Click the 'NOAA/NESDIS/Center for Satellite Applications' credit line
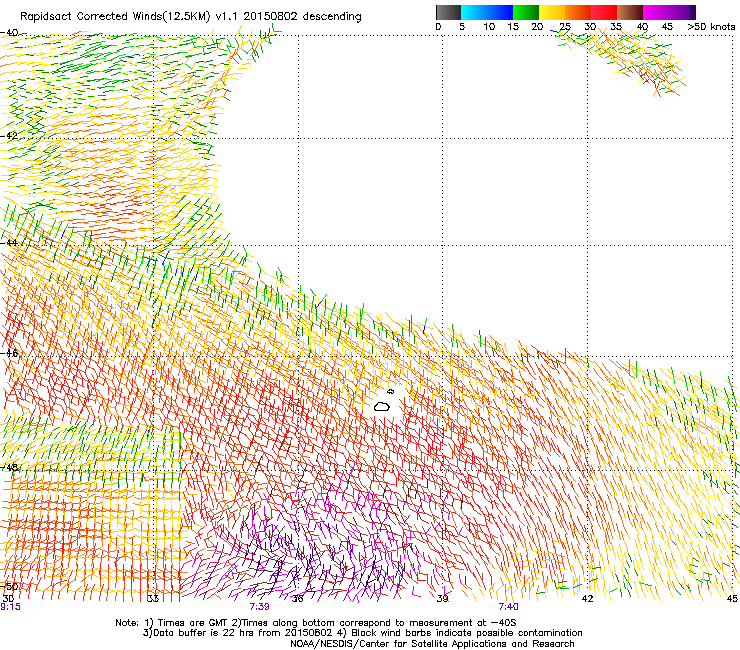This screenshot has height=650, width=740. click(432, 644)
